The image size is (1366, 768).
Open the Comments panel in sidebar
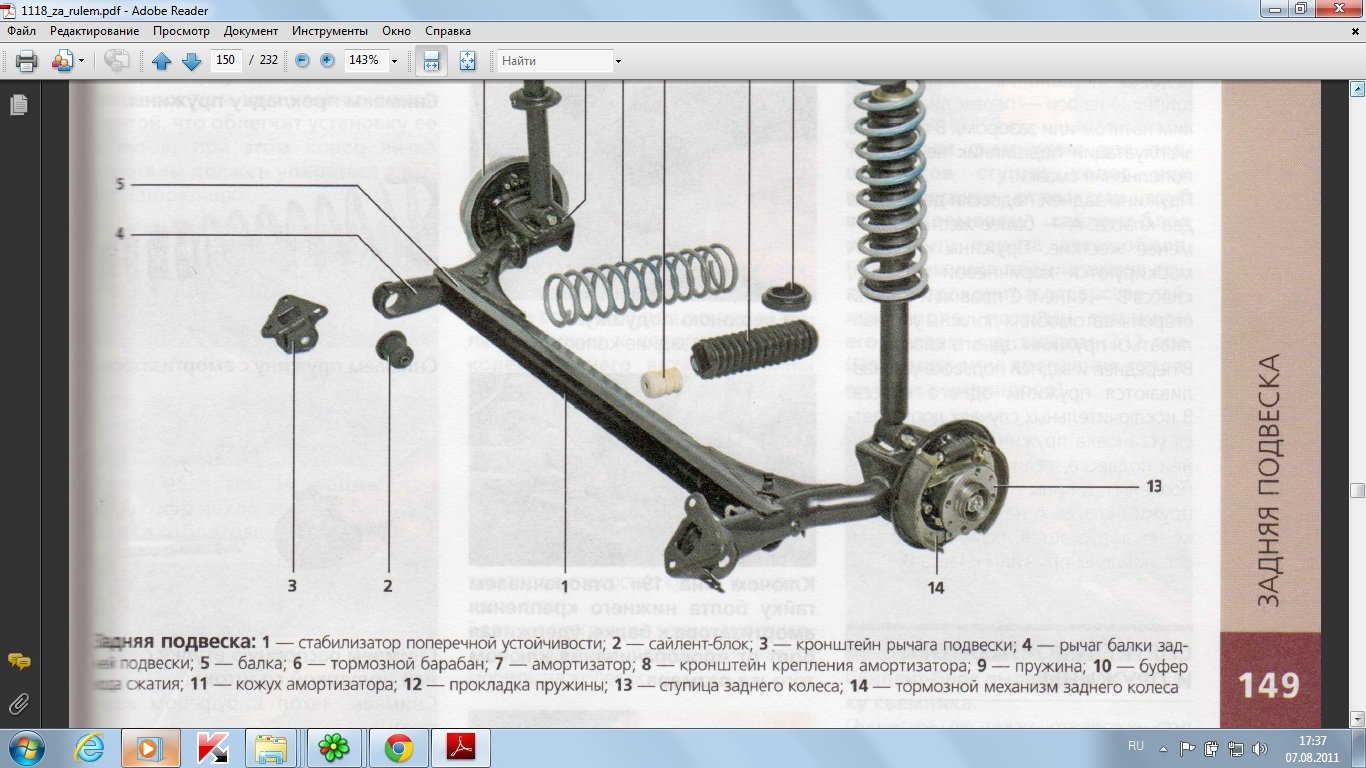click(18, 661)
